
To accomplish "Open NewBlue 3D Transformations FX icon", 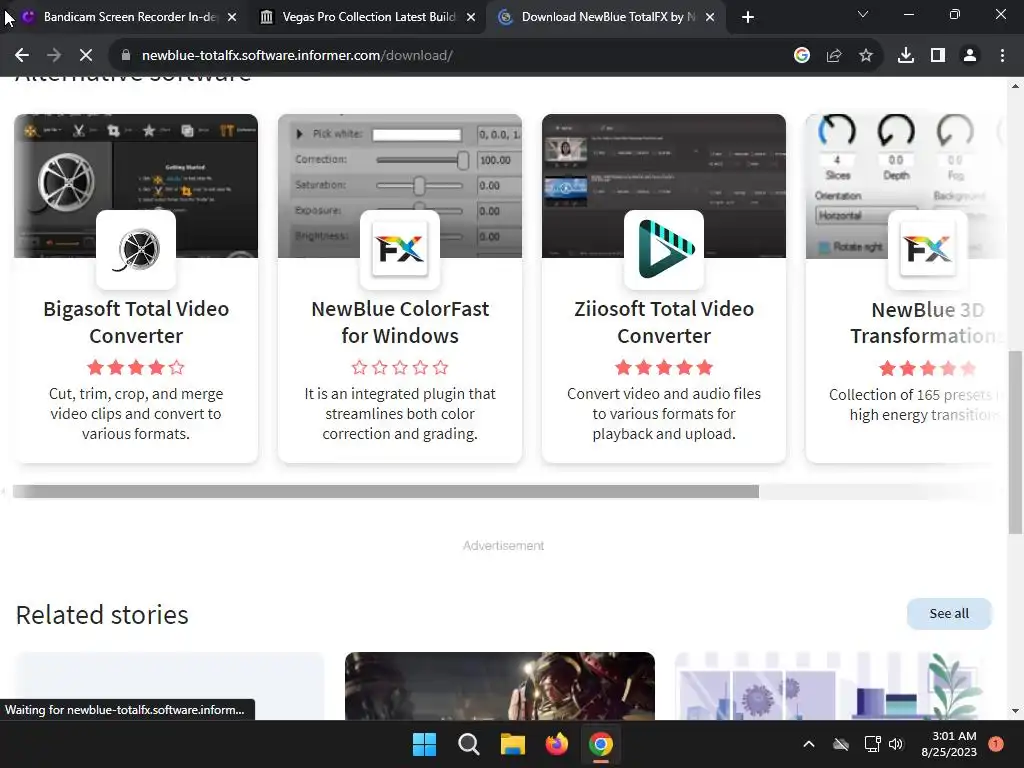I will coord(927,249).
